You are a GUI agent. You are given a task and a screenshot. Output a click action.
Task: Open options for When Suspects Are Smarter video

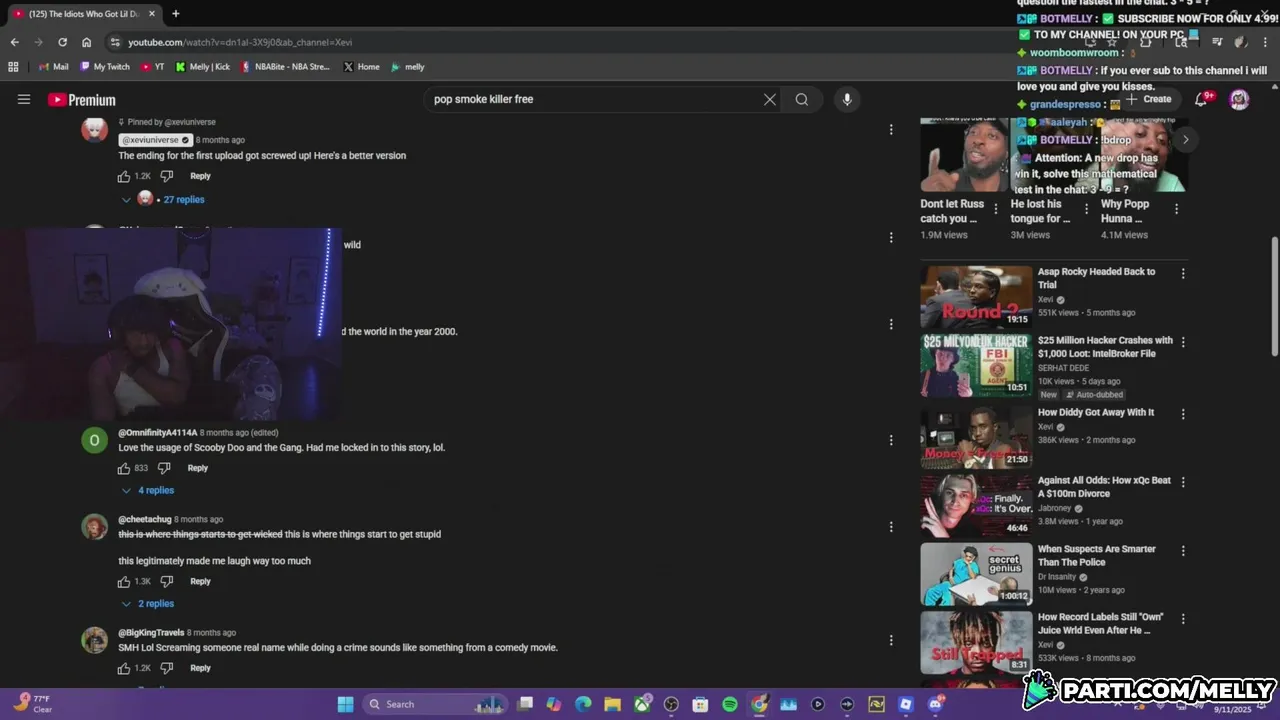[x=1183, y=551]
